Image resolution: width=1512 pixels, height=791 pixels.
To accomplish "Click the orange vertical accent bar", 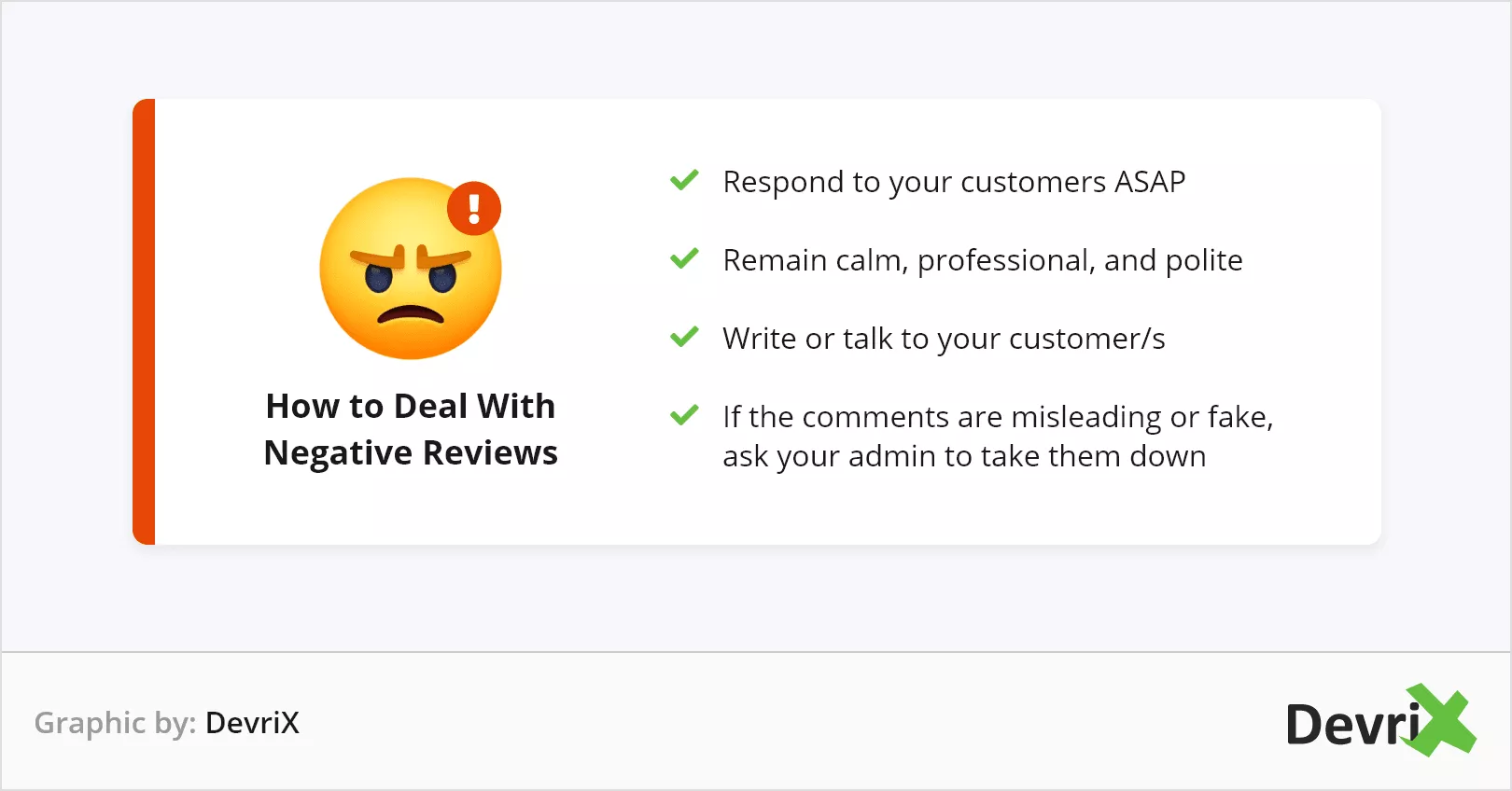I will (144, 322).
